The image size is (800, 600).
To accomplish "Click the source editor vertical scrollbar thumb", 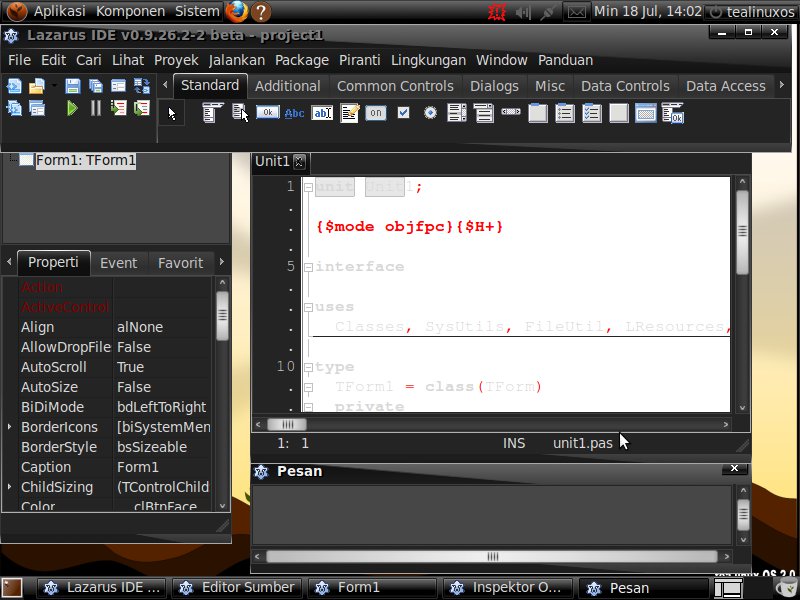I will tap(742, 232).
